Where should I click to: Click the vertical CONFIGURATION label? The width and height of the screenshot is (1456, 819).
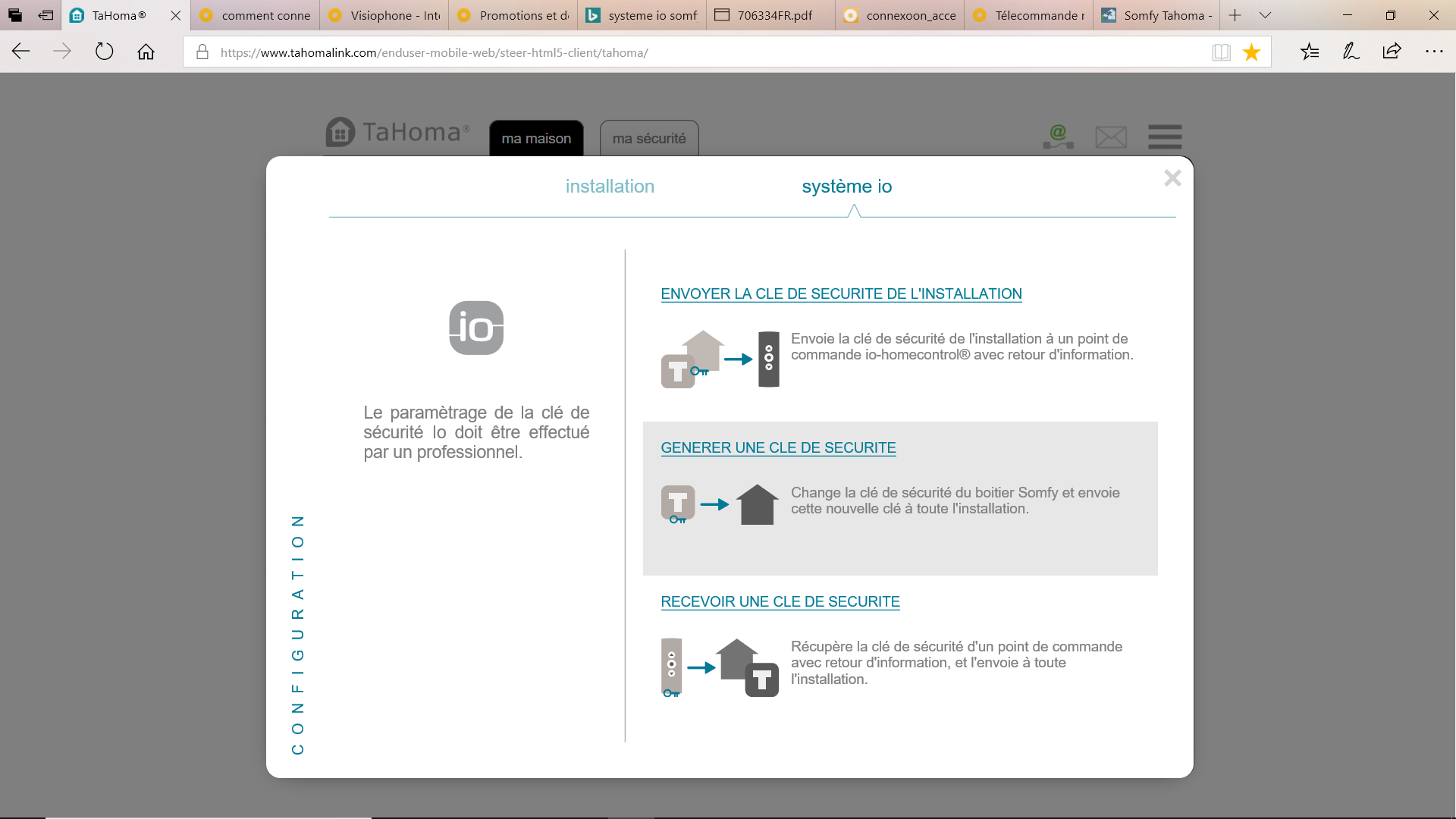297,635
